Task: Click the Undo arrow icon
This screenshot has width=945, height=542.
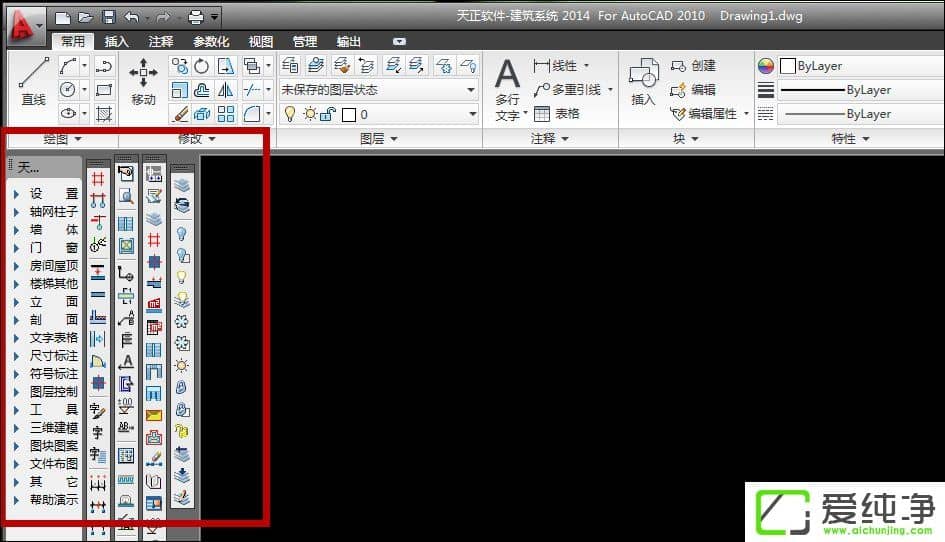Action: pos(131,17)
